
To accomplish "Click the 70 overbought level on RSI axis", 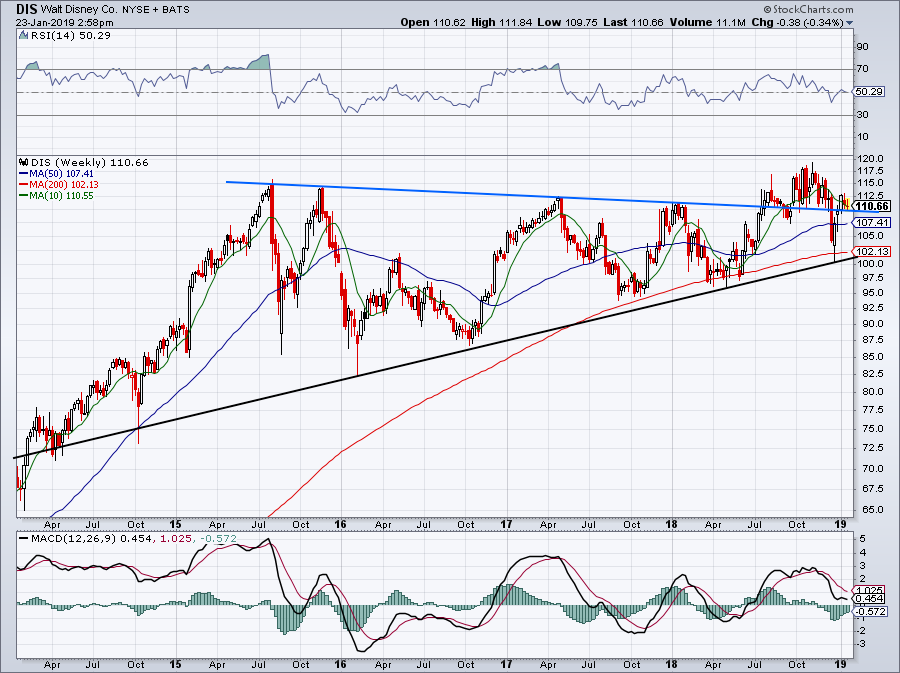I will coord(862,69).
